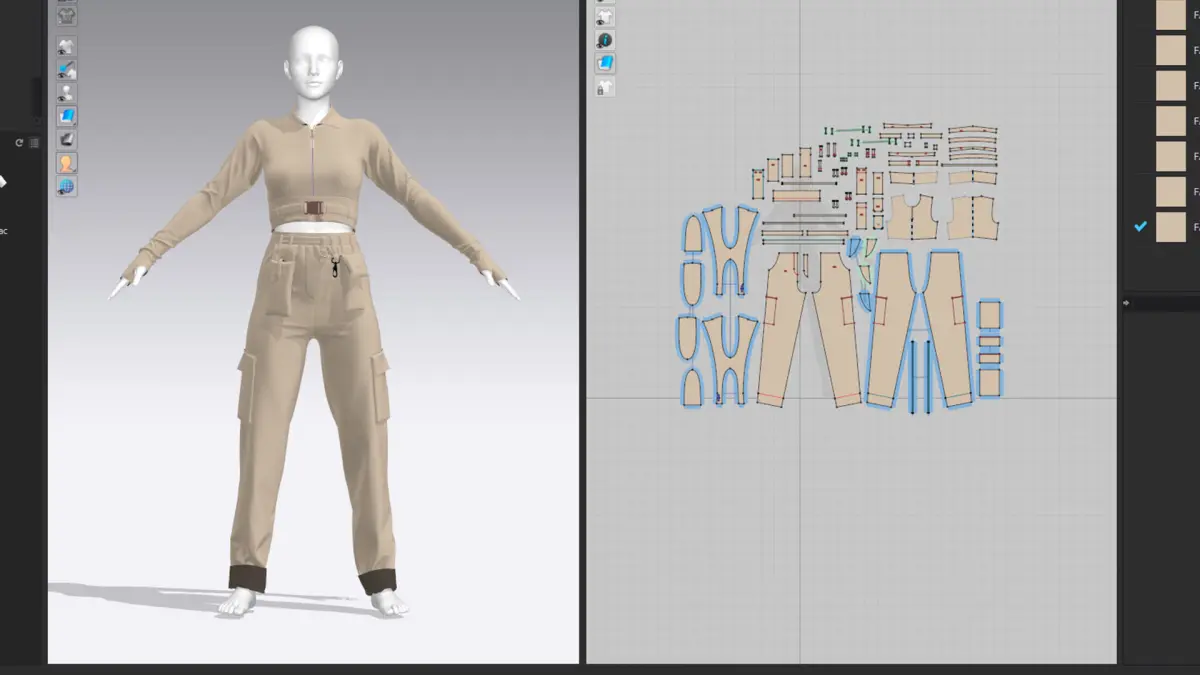Click refresh icon in left panel
Screen dimensions: 1200x675
pyautogui.click(x=19, y=143)
